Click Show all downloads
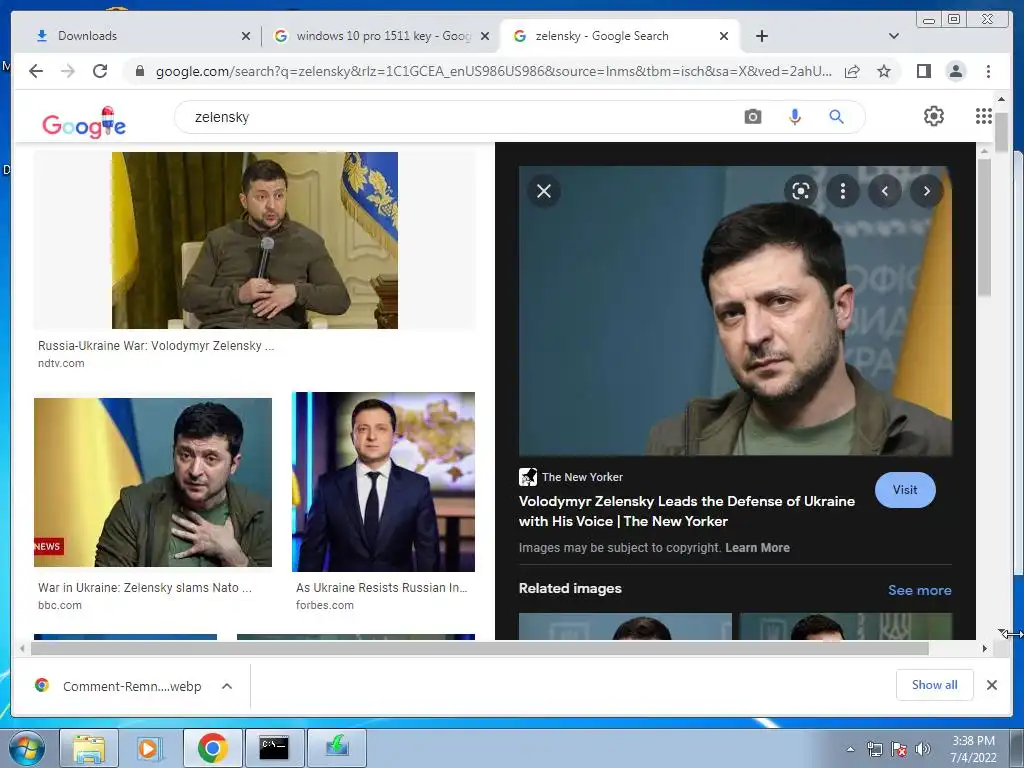Image resolution: width=1024 pixels, height=768 pixels. (935, 684)
